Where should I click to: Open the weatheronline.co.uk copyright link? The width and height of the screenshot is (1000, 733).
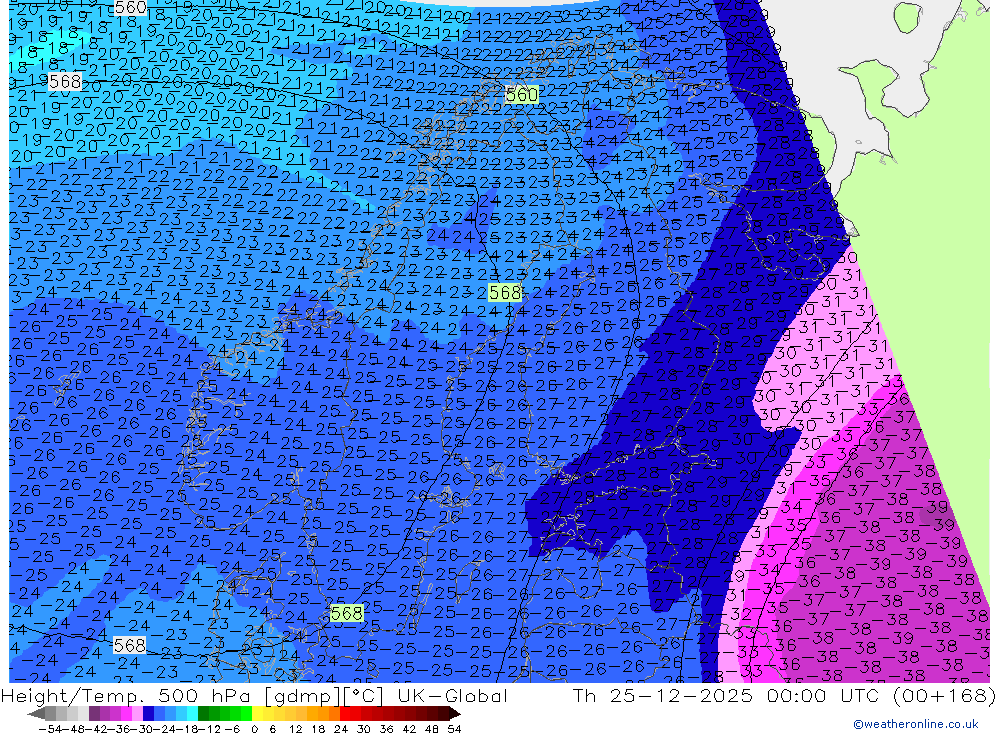[915, 724]
